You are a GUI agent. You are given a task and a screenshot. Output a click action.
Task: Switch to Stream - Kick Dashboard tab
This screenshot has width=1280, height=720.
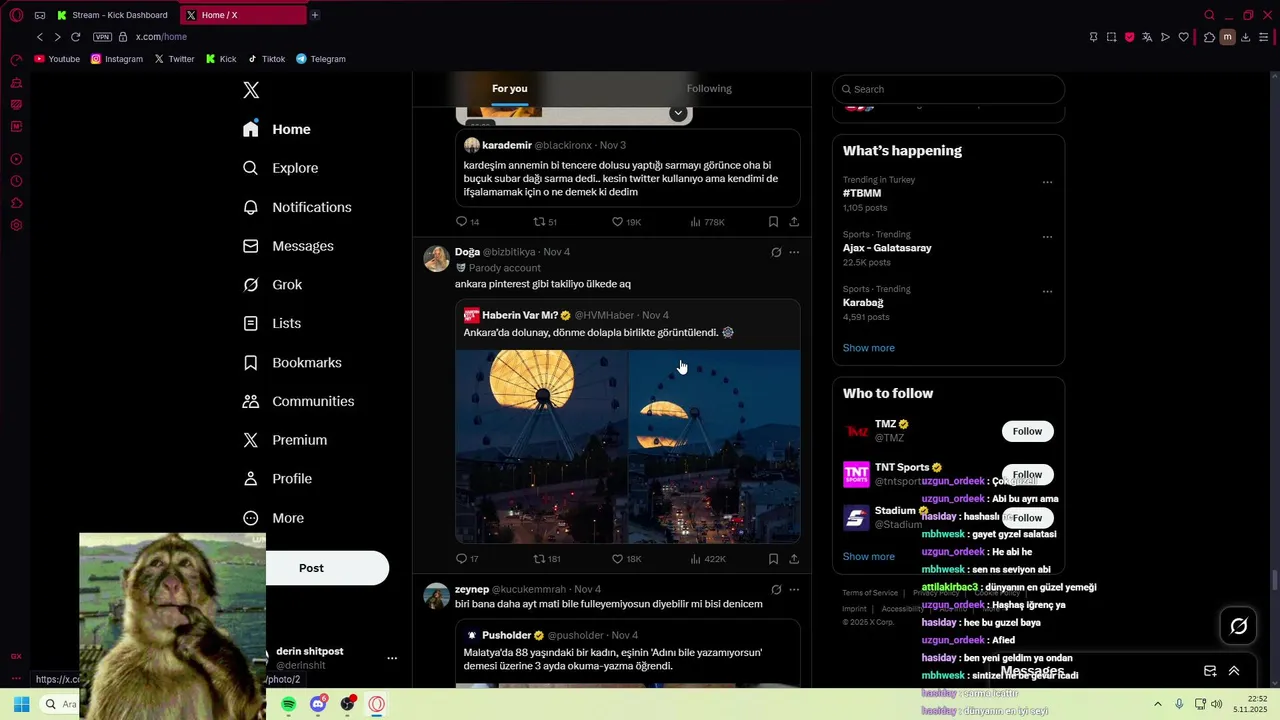[112, 15]
